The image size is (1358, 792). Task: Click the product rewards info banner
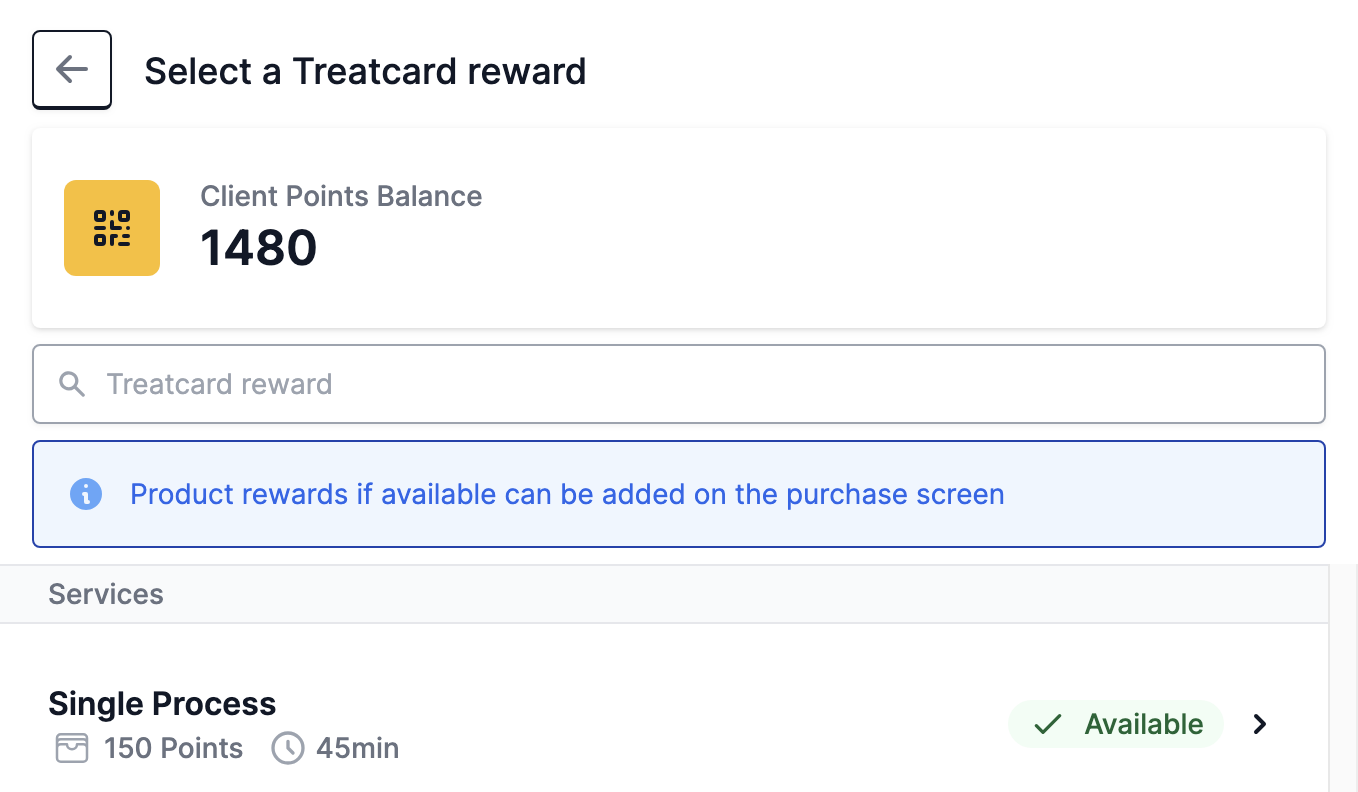pyautogui.click(x=679, y=494)
